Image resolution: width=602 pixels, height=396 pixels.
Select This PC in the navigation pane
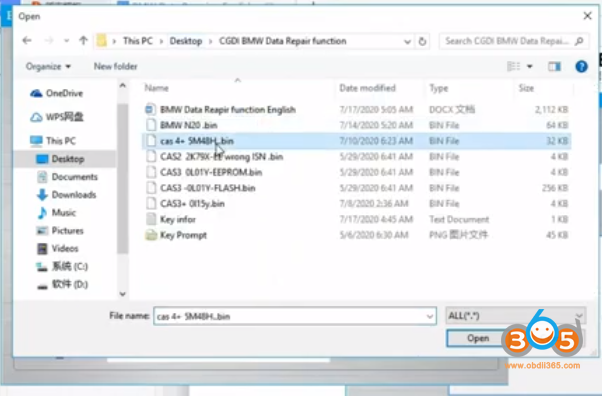tap(53, 141)
